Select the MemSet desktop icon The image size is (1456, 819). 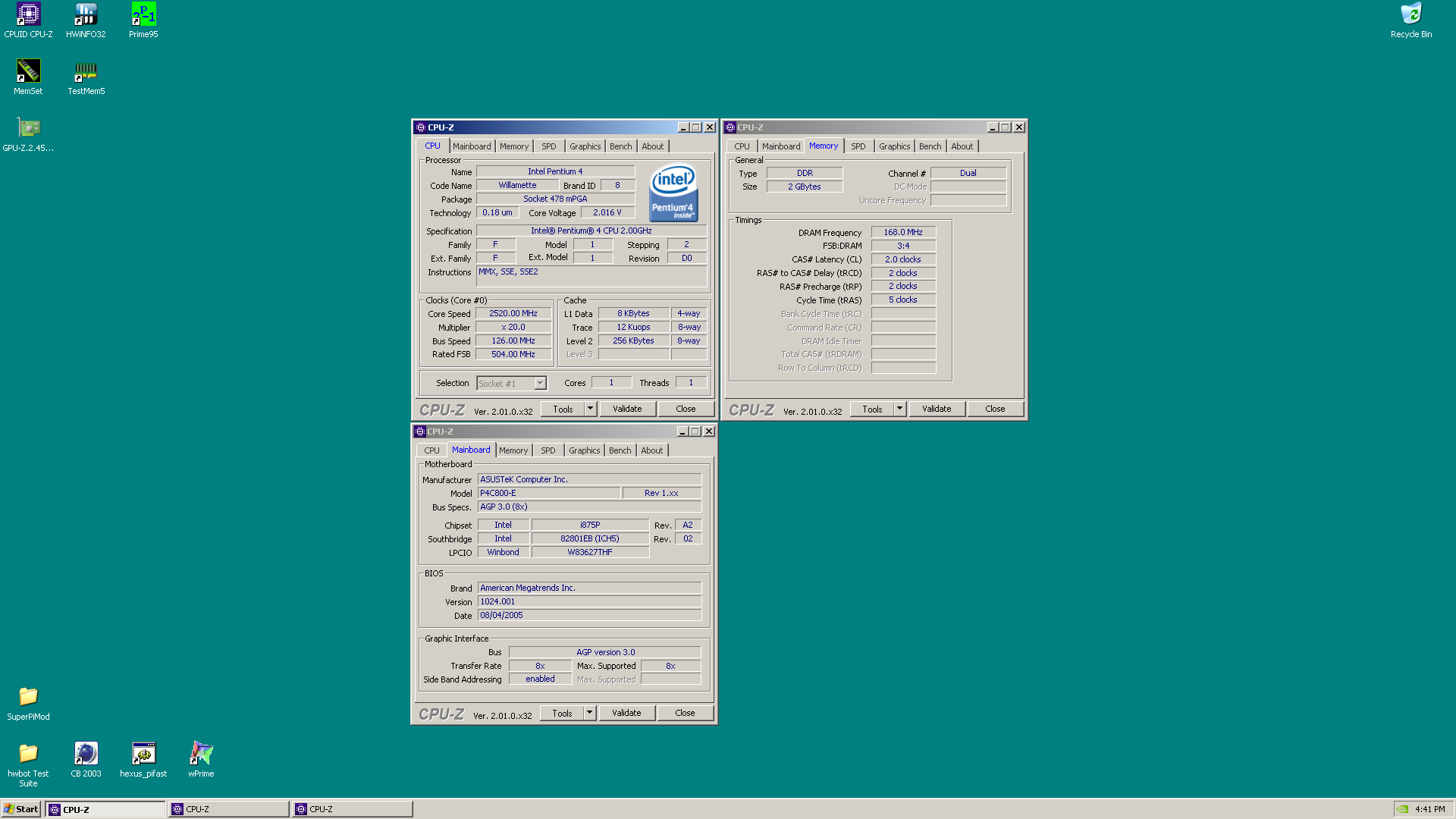(x=28, y=77)
